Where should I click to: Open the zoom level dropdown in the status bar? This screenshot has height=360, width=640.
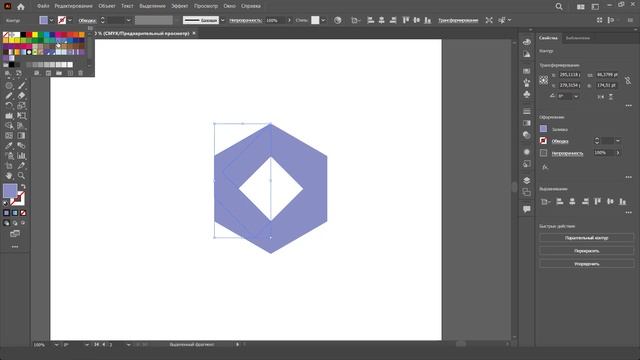click(56, 345)
